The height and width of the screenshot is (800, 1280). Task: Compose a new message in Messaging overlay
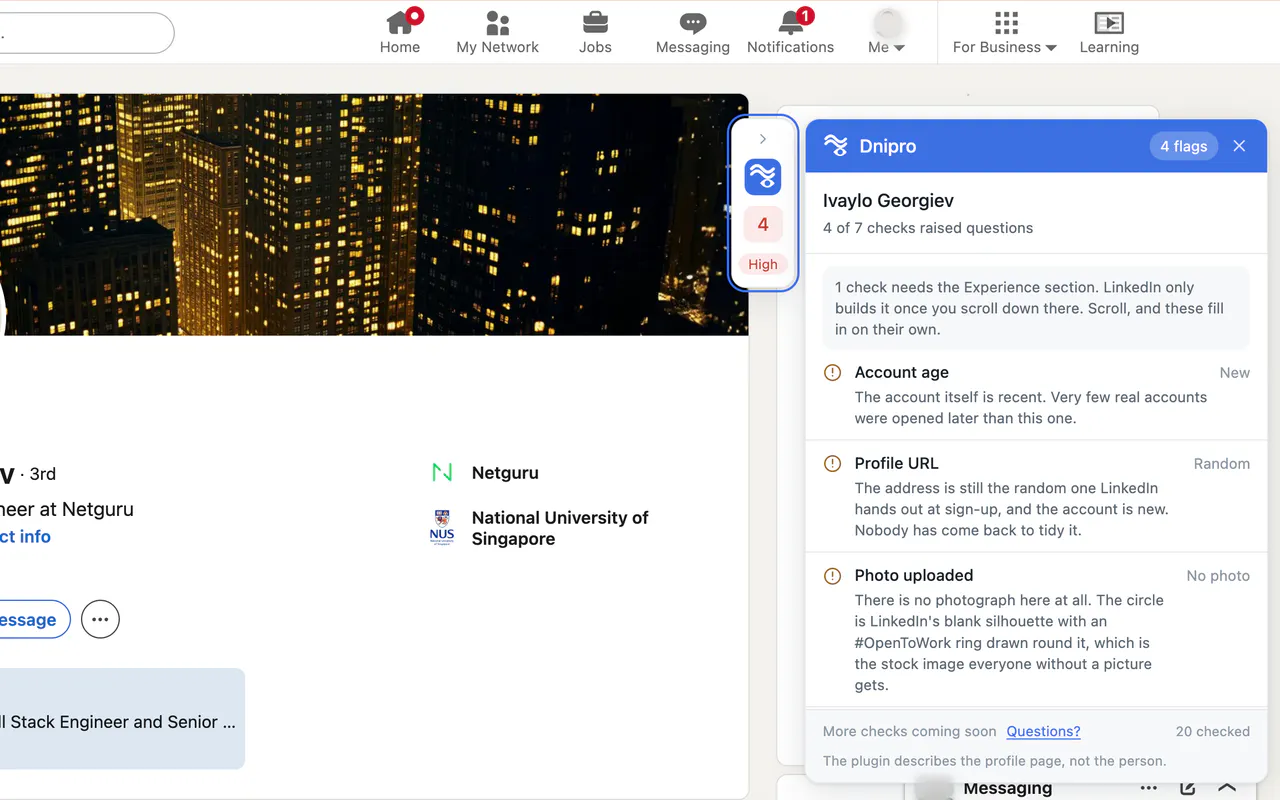[1187, 789]
